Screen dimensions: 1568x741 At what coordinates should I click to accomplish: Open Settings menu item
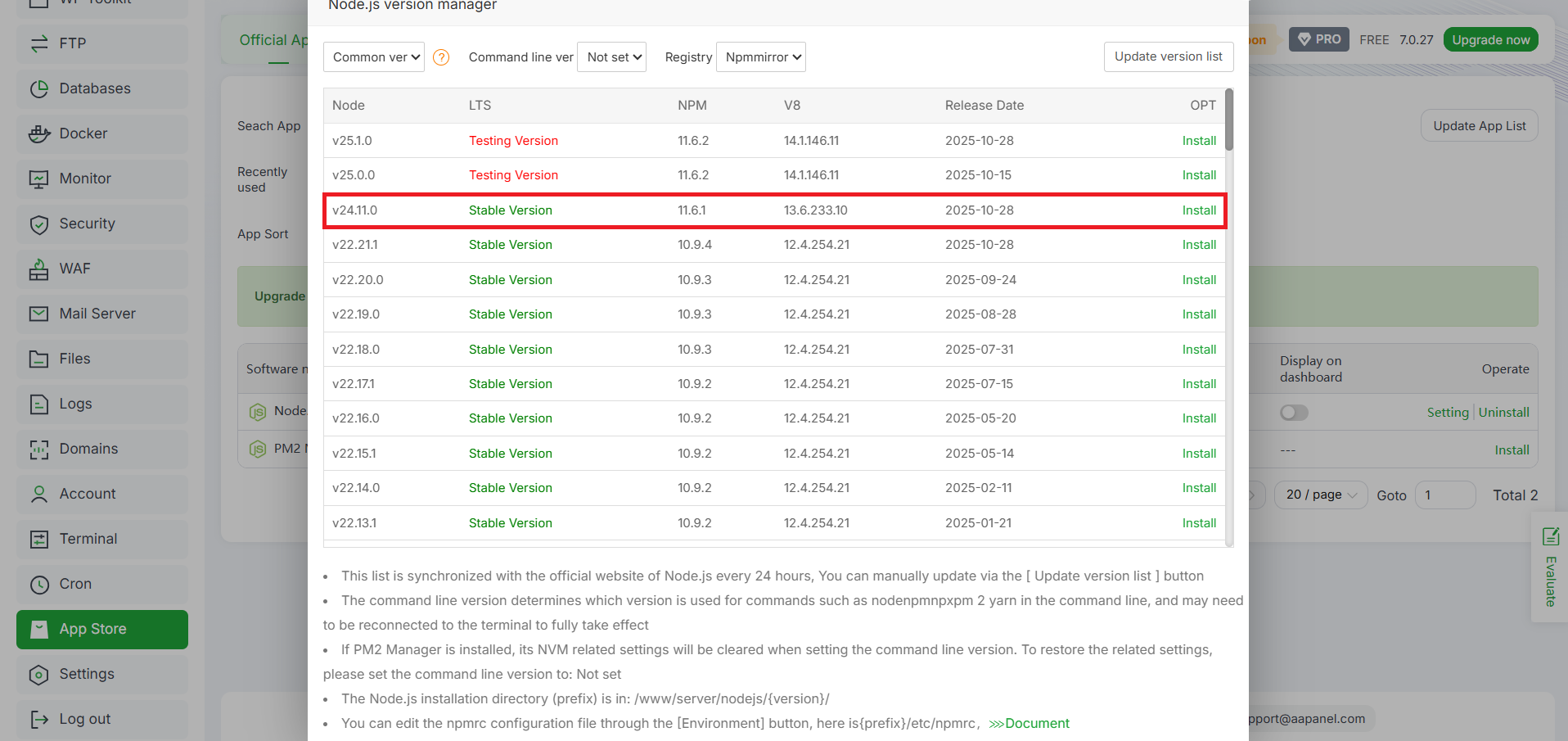coord(102,674)
